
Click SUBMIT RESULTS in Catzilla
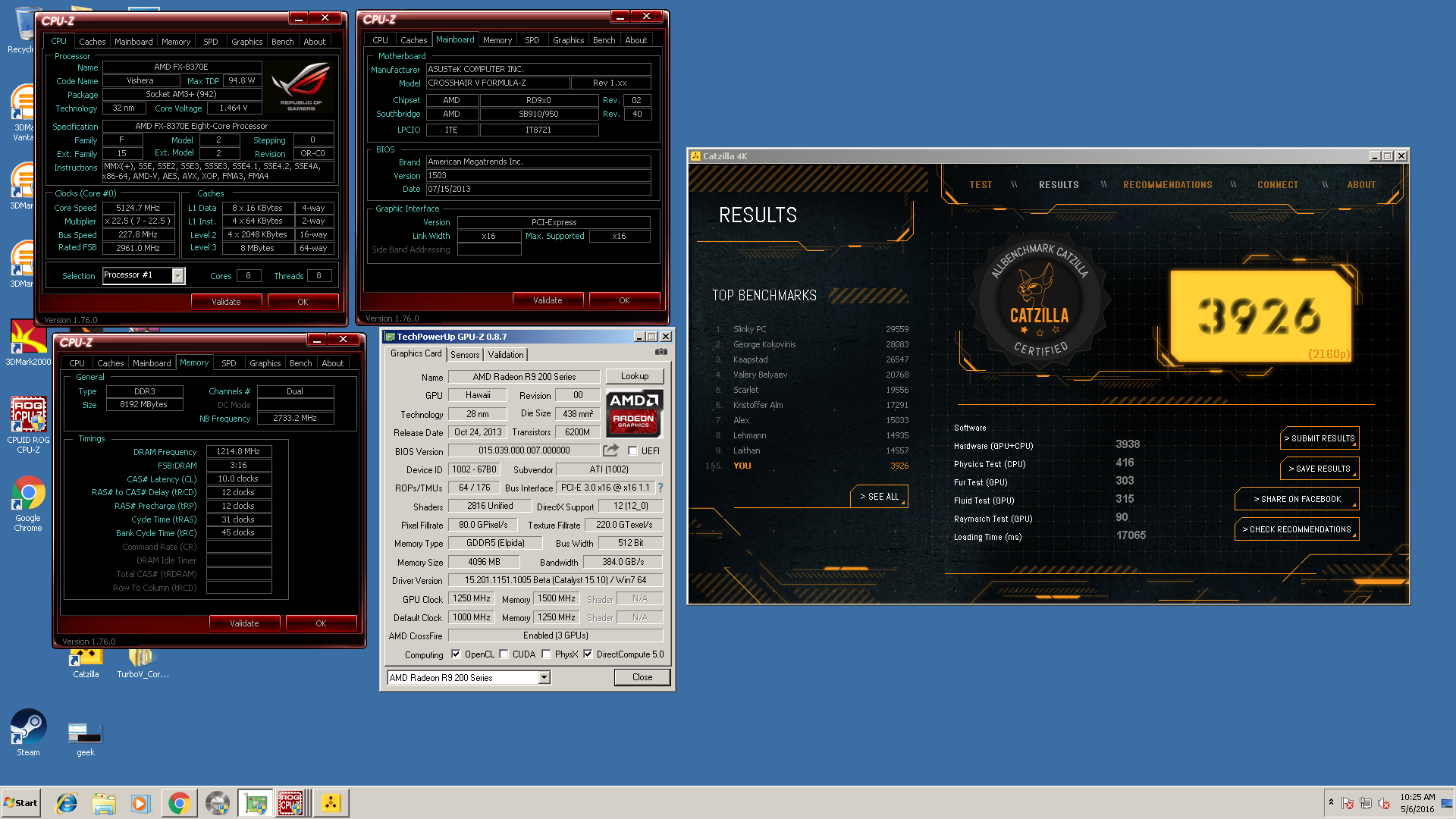click(1319, 438)
